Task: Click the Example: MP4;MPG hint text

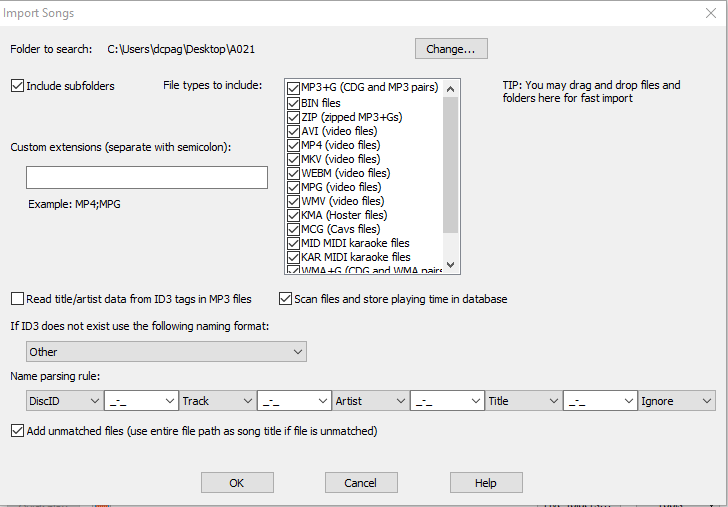Action: click(74, 204)
